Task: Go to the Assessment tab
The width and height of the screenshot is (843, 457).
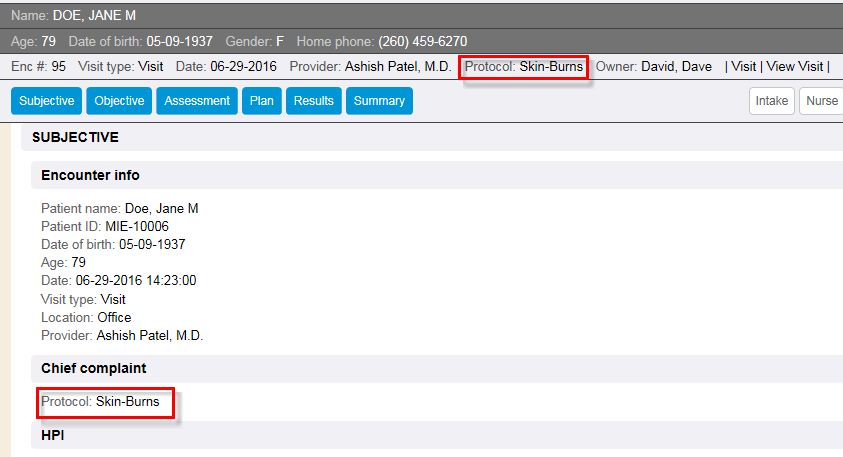Action: click(197, 101)
